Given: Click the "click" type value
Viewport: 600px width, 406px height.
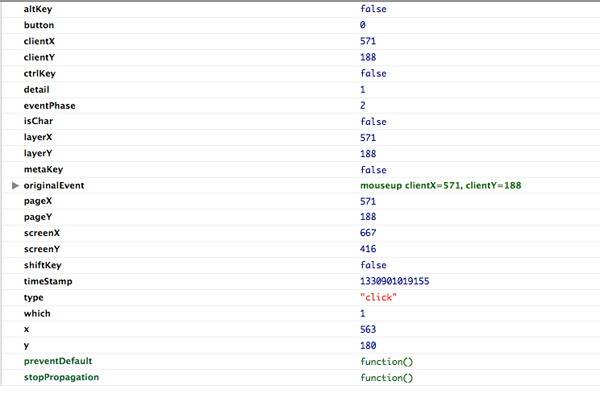Looking at the screenshot, I should [x=378, y=297].
